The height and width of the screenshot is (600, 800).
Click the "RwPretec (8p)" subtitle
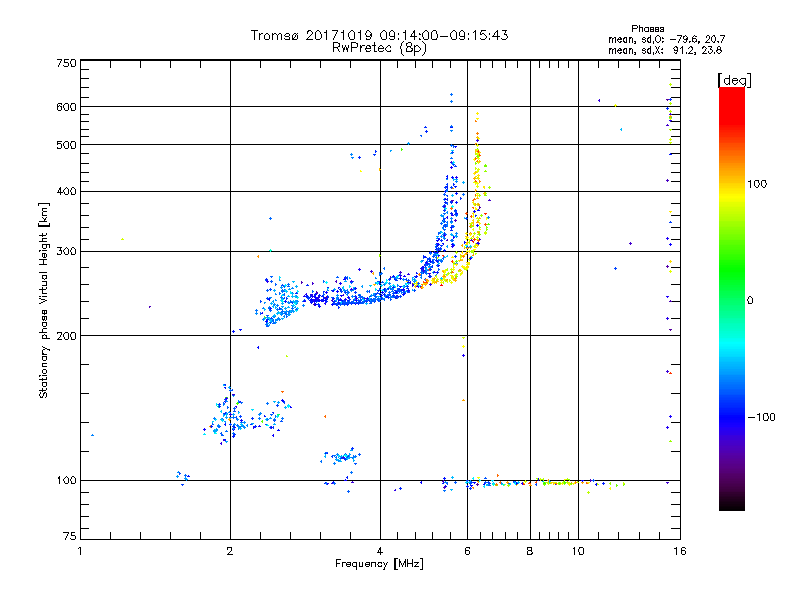(x=379, y=48)
